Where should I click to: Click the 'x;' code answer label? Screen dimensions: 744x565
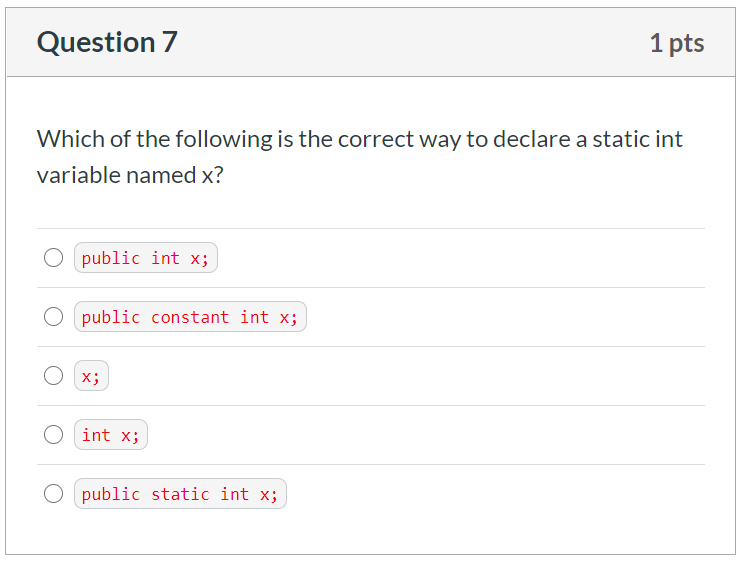pos(91,376)
